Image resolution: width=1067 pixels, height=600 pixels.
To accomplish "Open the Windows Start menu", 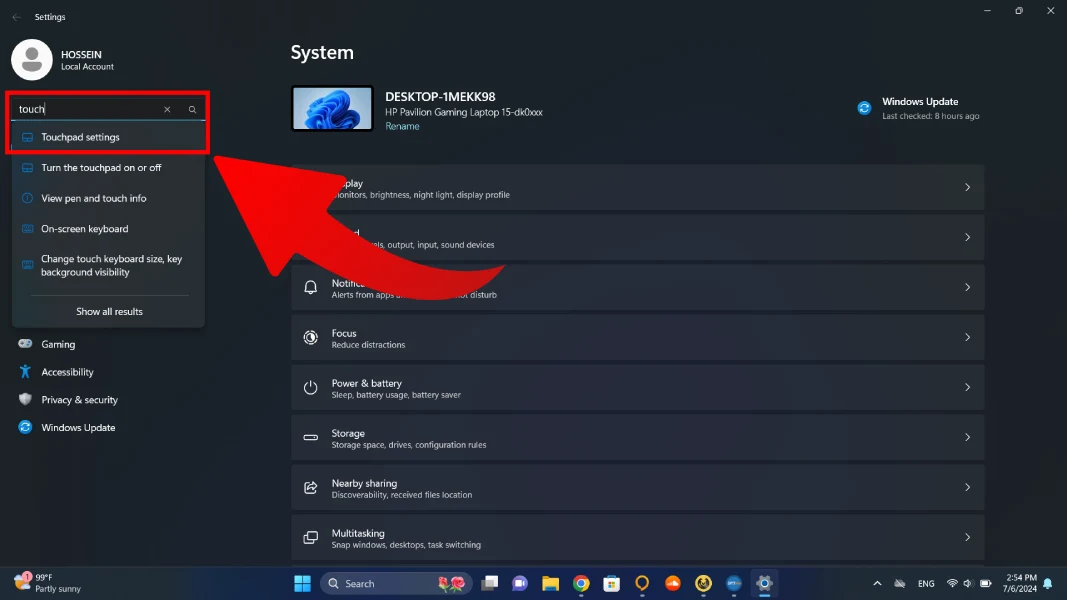I will [302, 583].
